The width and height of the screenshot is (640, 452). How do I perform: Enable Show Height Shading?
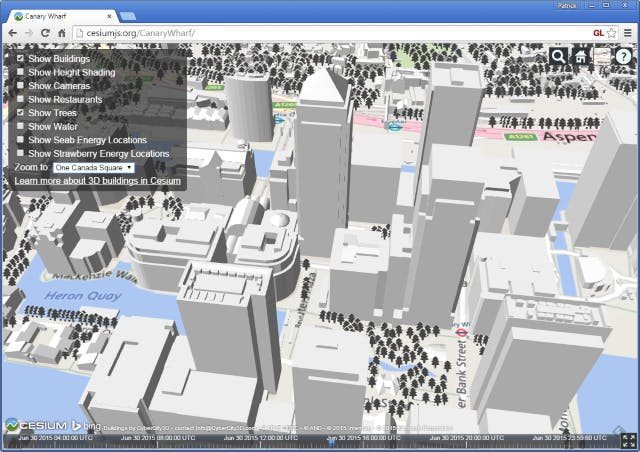20,72
